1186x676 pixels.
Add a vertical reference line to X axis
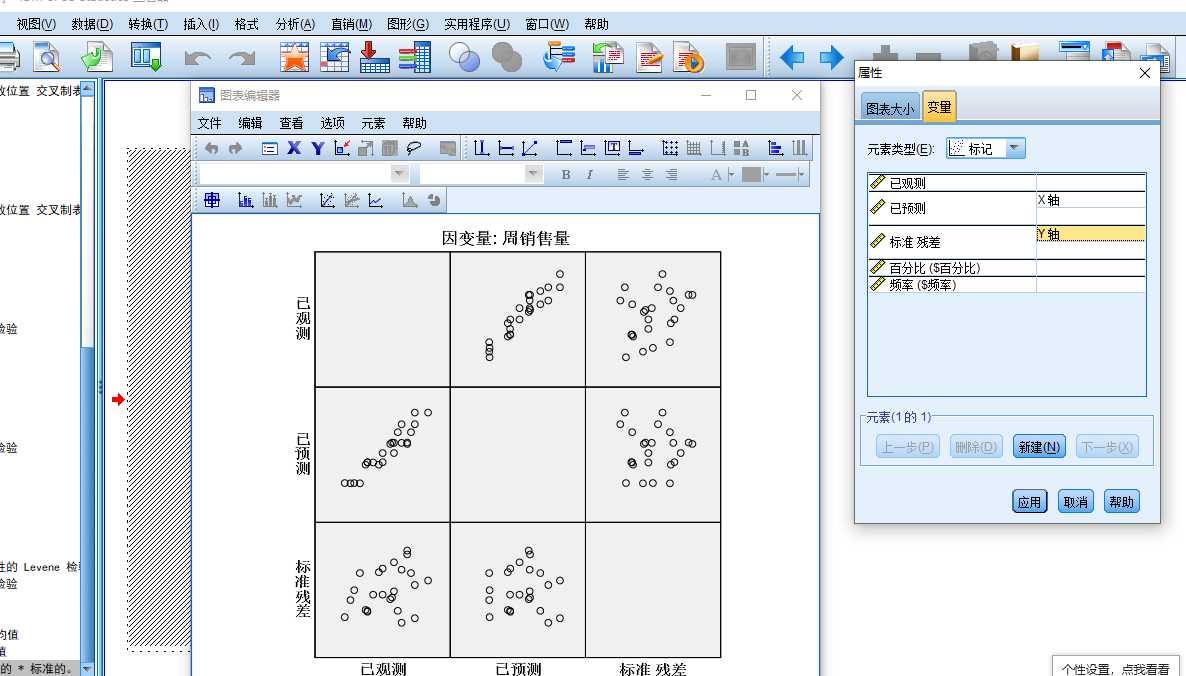click(x=481, y=148)
